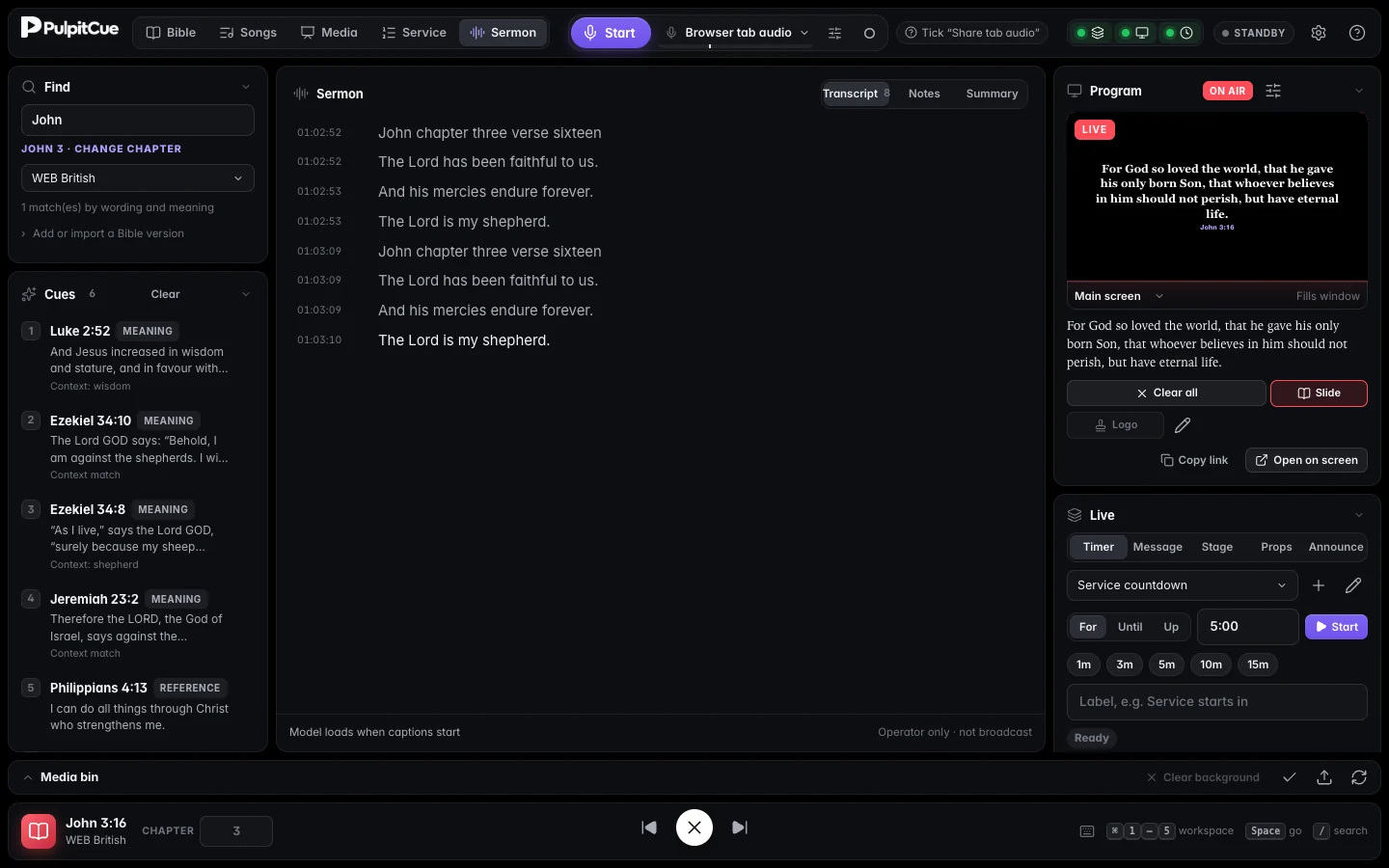Open the Browser tab audio dropdown
The height and width of the screenshot is (868, 1389).
pos(738,33)
